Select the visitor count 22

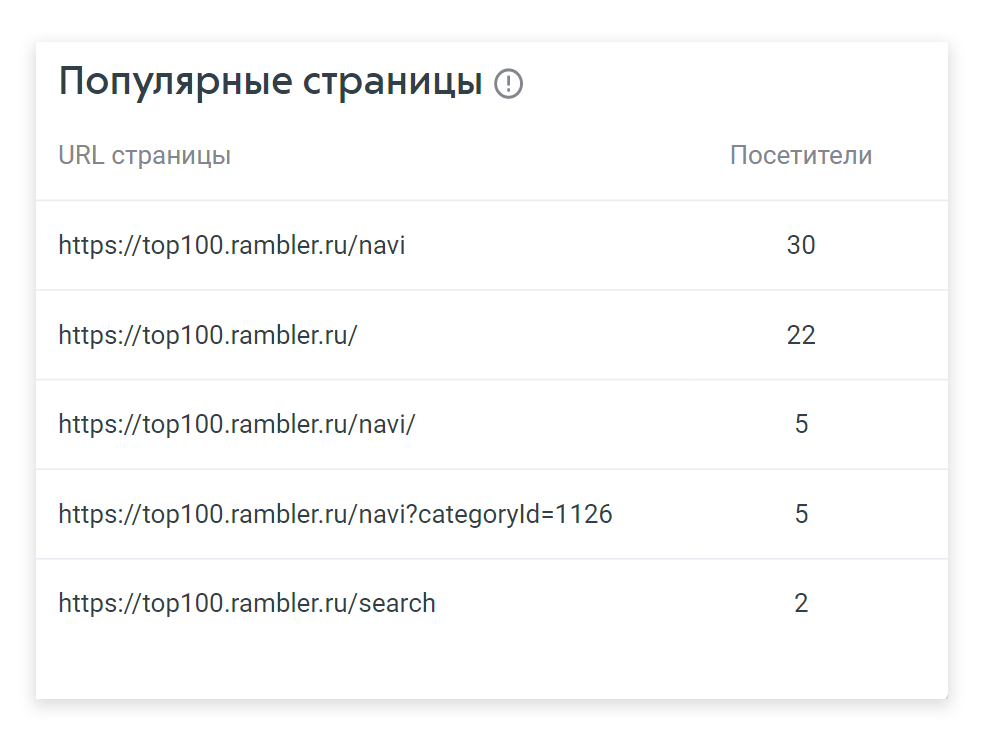pos(800,335)
